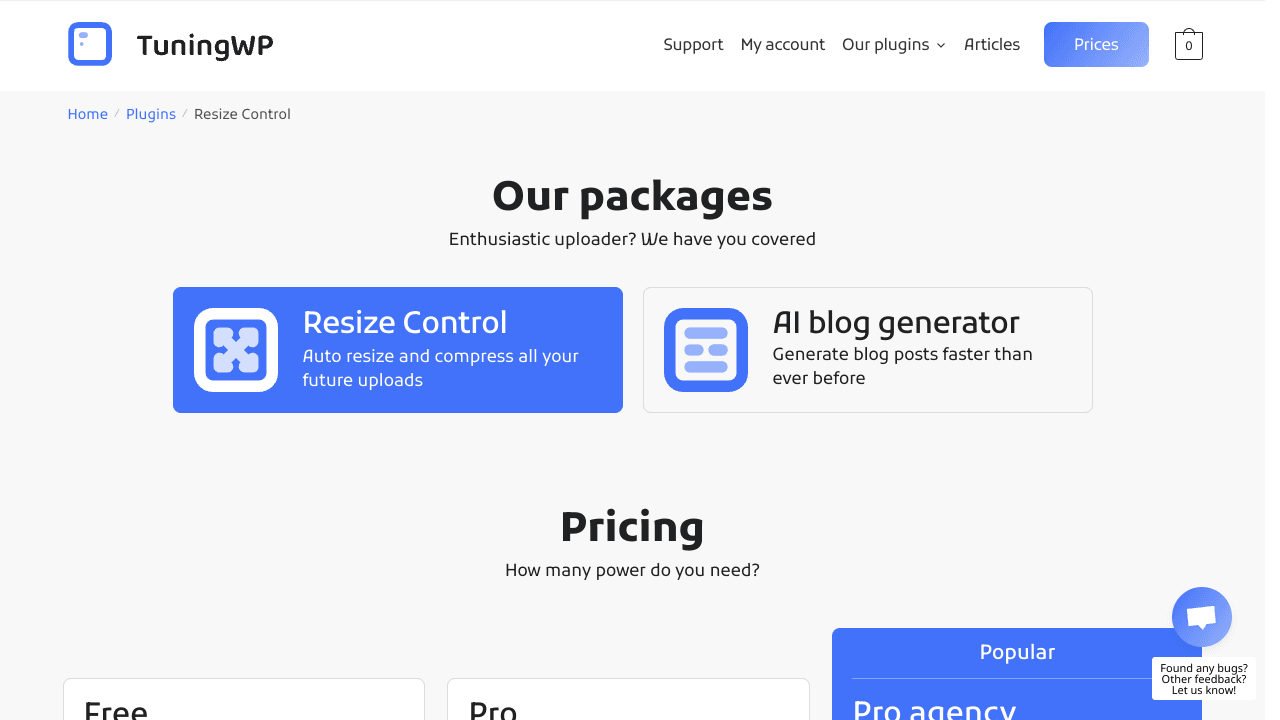The height and width of the screenshot is (720, 1280).
Task: Navigate to Home breadcrumb link
Action: [x=88, y=114]
